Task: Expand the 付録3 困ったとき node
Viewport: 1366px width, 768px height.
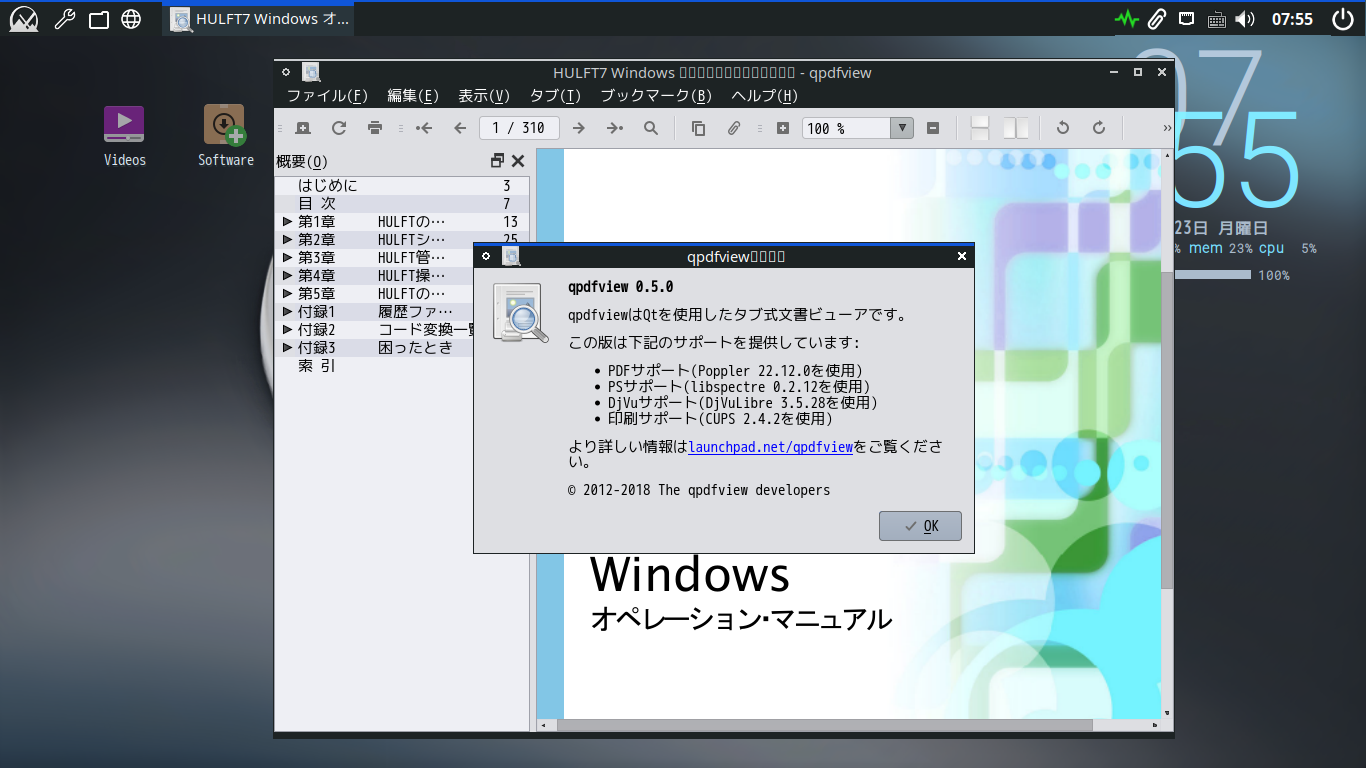Action: (x=287, y=348)
